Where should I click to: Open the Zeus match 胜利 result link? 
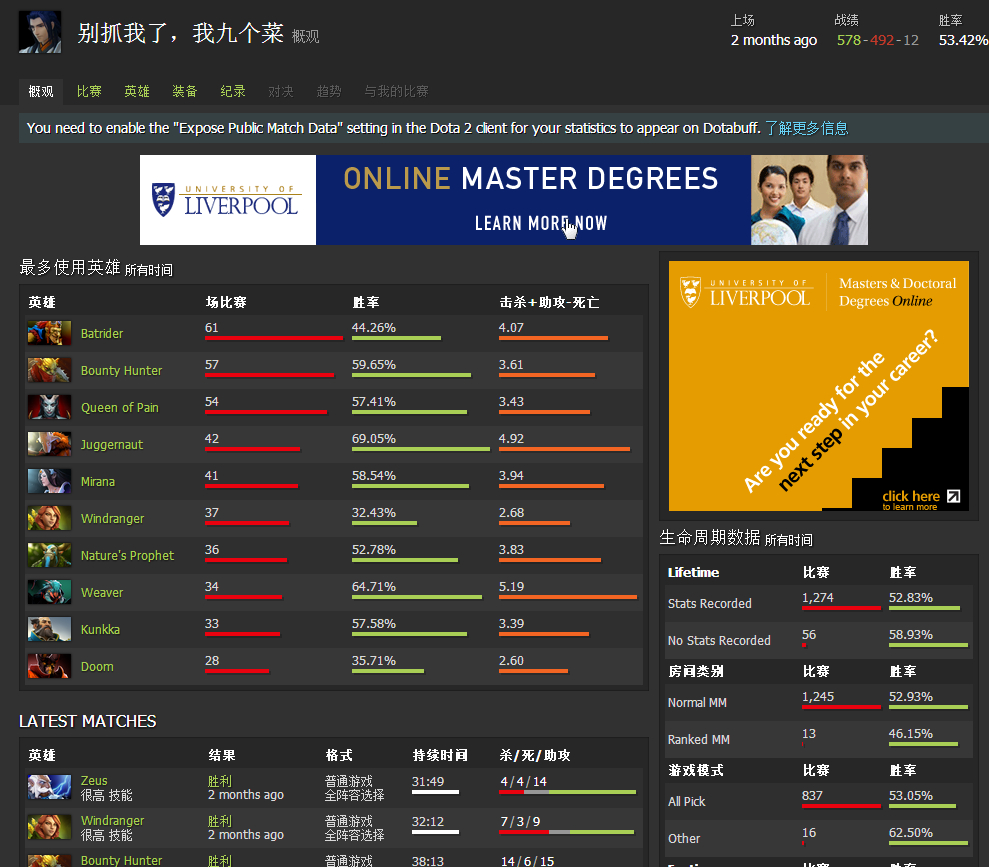coord(219,781)
